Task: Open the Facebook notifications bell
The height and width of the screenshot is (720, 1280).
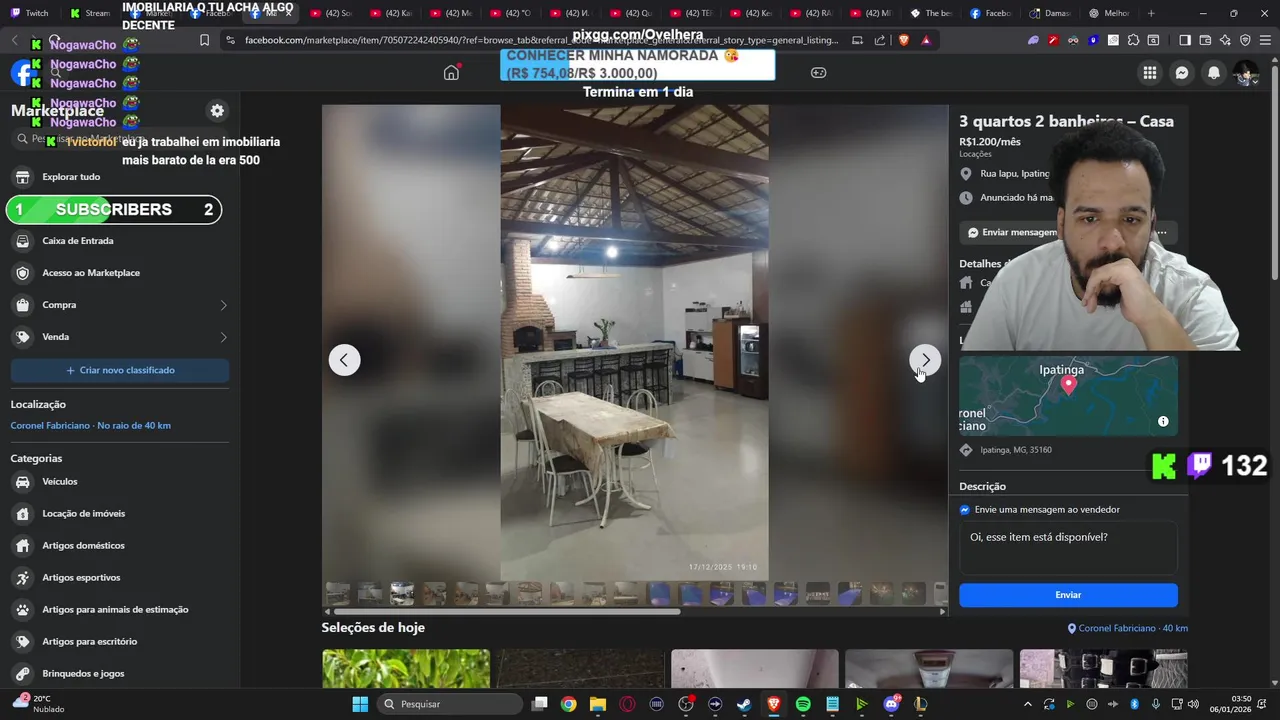Action: pyautogui.click(x=1214, y=73)
